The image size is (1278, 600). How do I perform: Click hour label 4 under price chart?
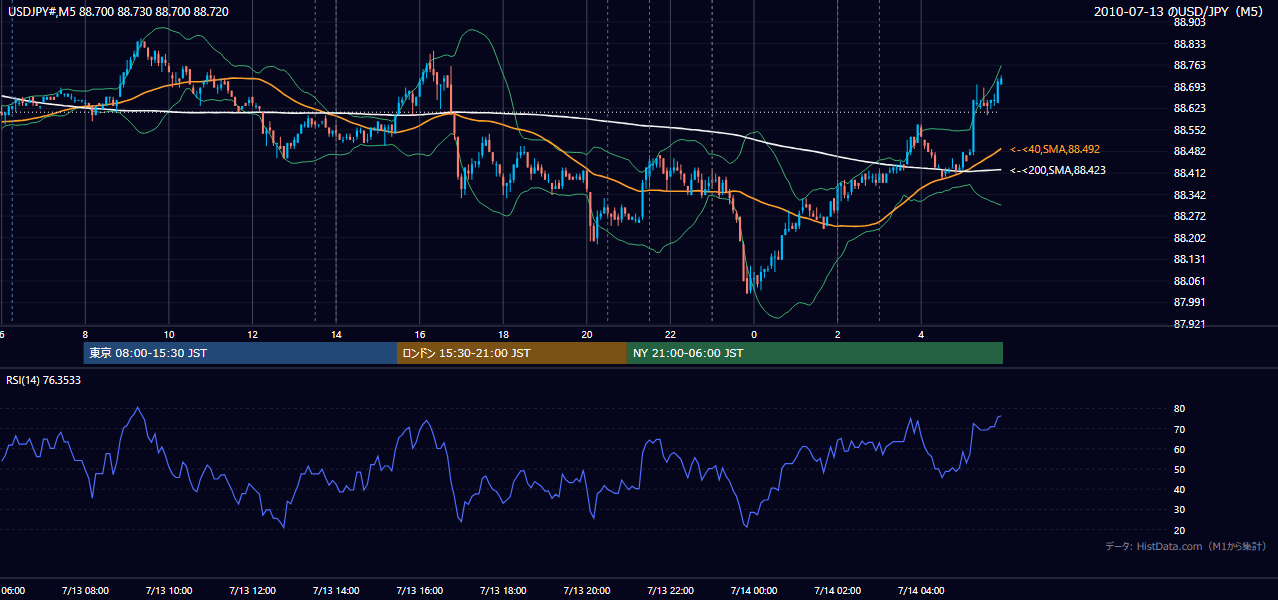[921, 334]
